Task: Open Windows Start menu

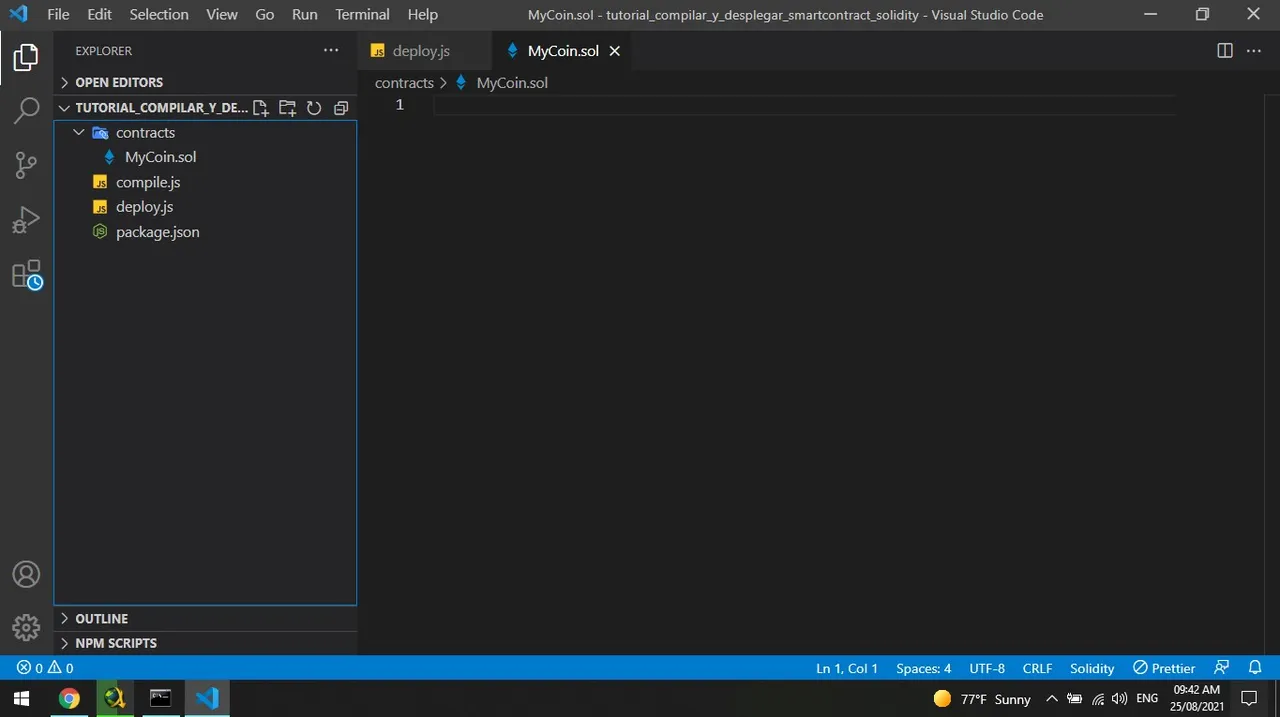Action: (x=22, y=698)
